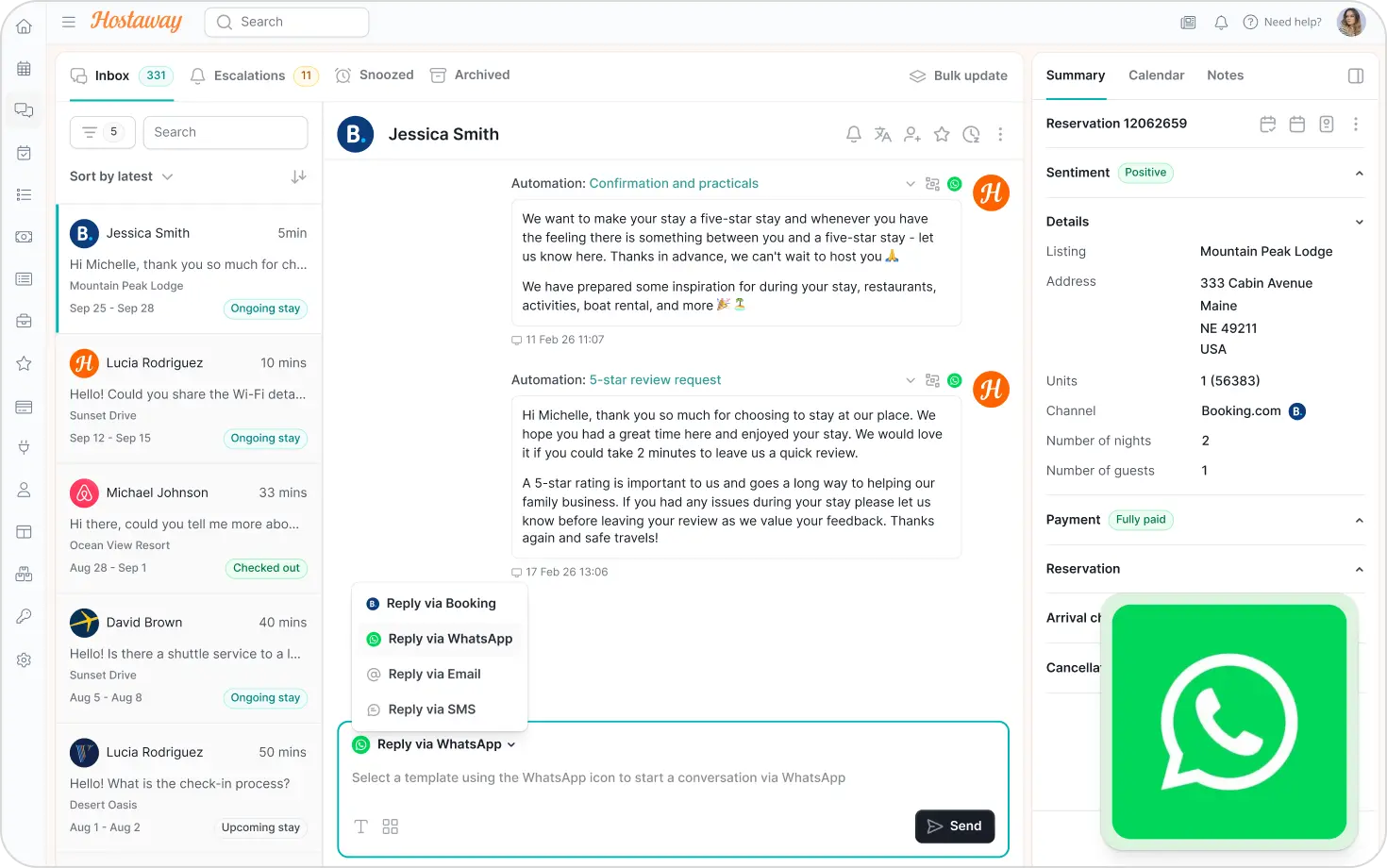Viewport: 1387px width, 868px height.
Task: Click the conversation alert bell icon
Action: (854, 135)
